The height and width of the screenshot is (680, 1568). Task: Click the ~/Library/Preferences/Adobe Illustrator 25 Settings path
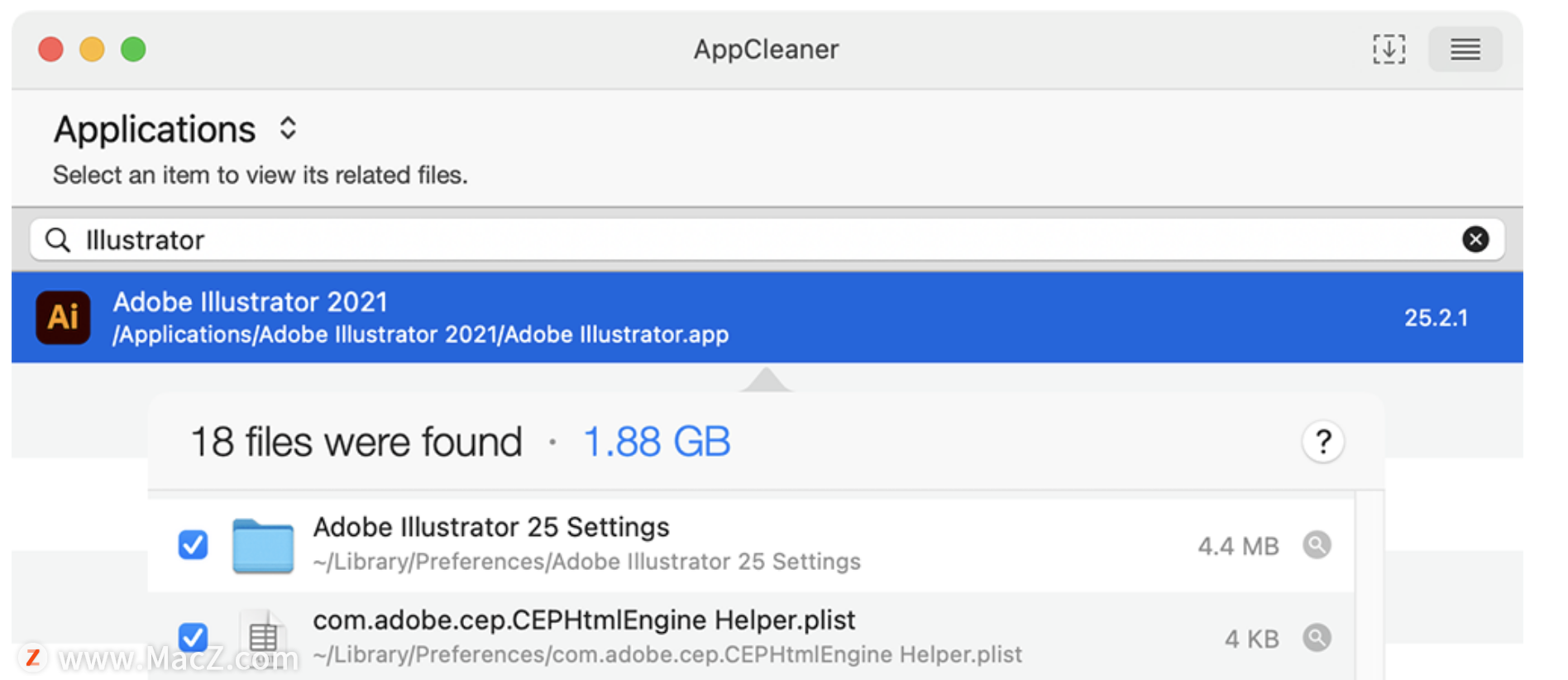click(x=587, y=562)
